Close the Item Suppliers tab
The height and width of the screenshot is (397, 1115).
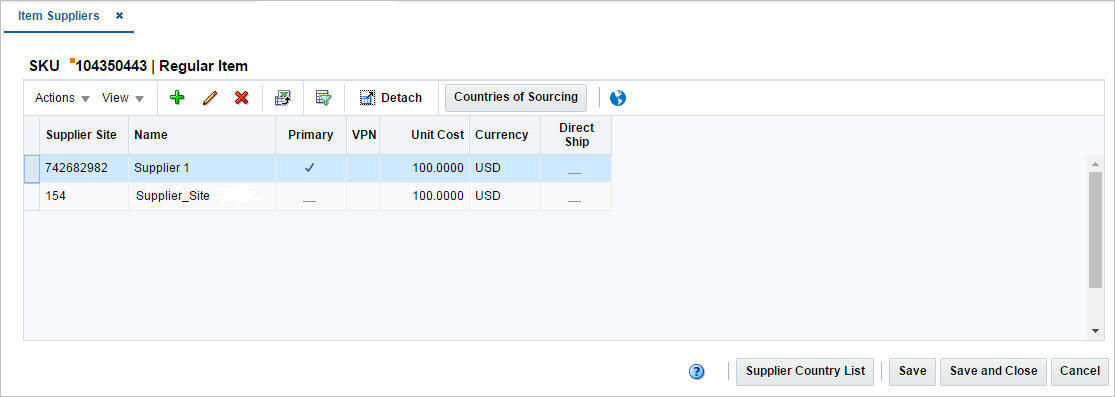[119, 15]
